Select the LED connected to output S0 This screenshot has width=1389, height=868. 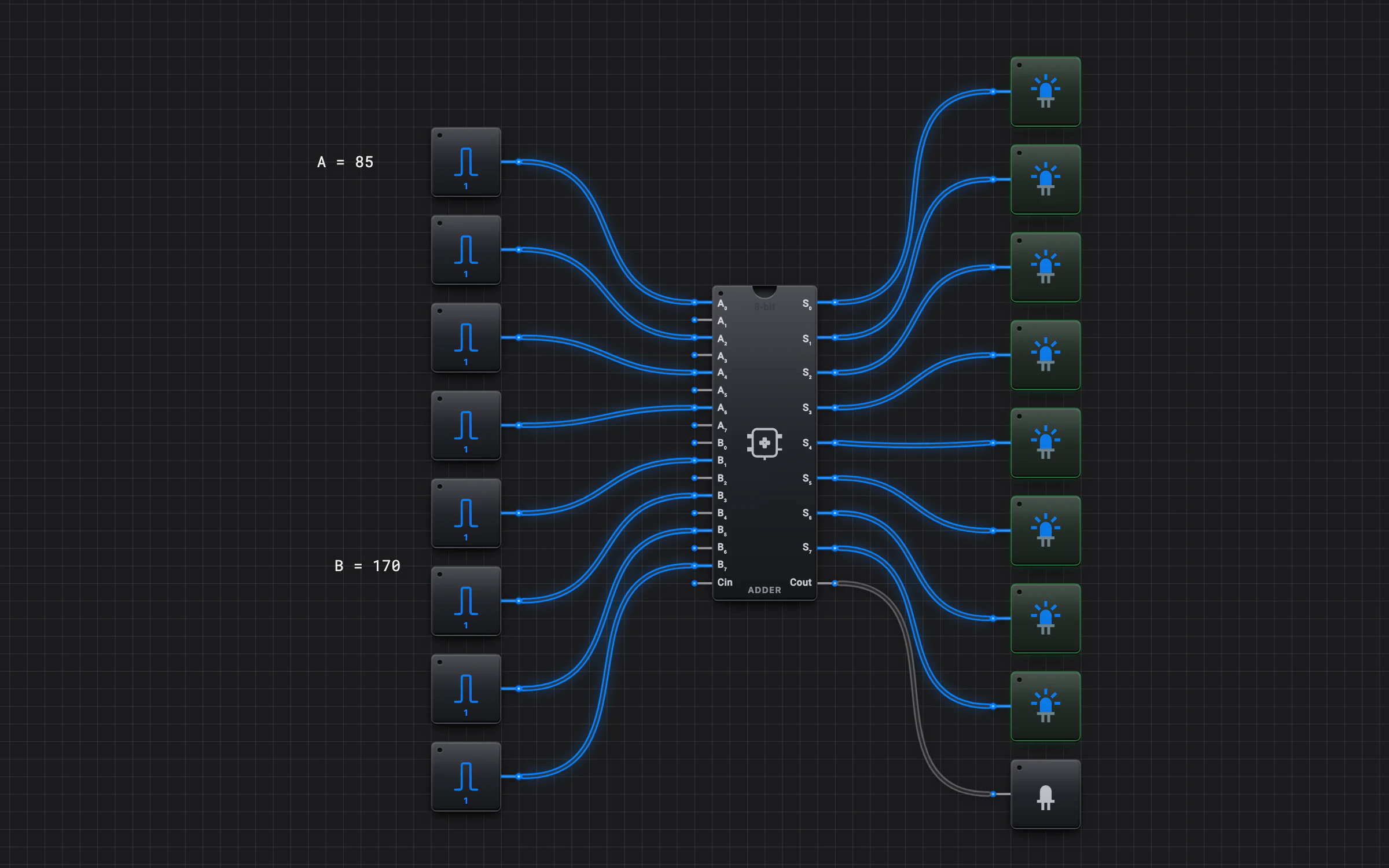[x=1045, y=91]
